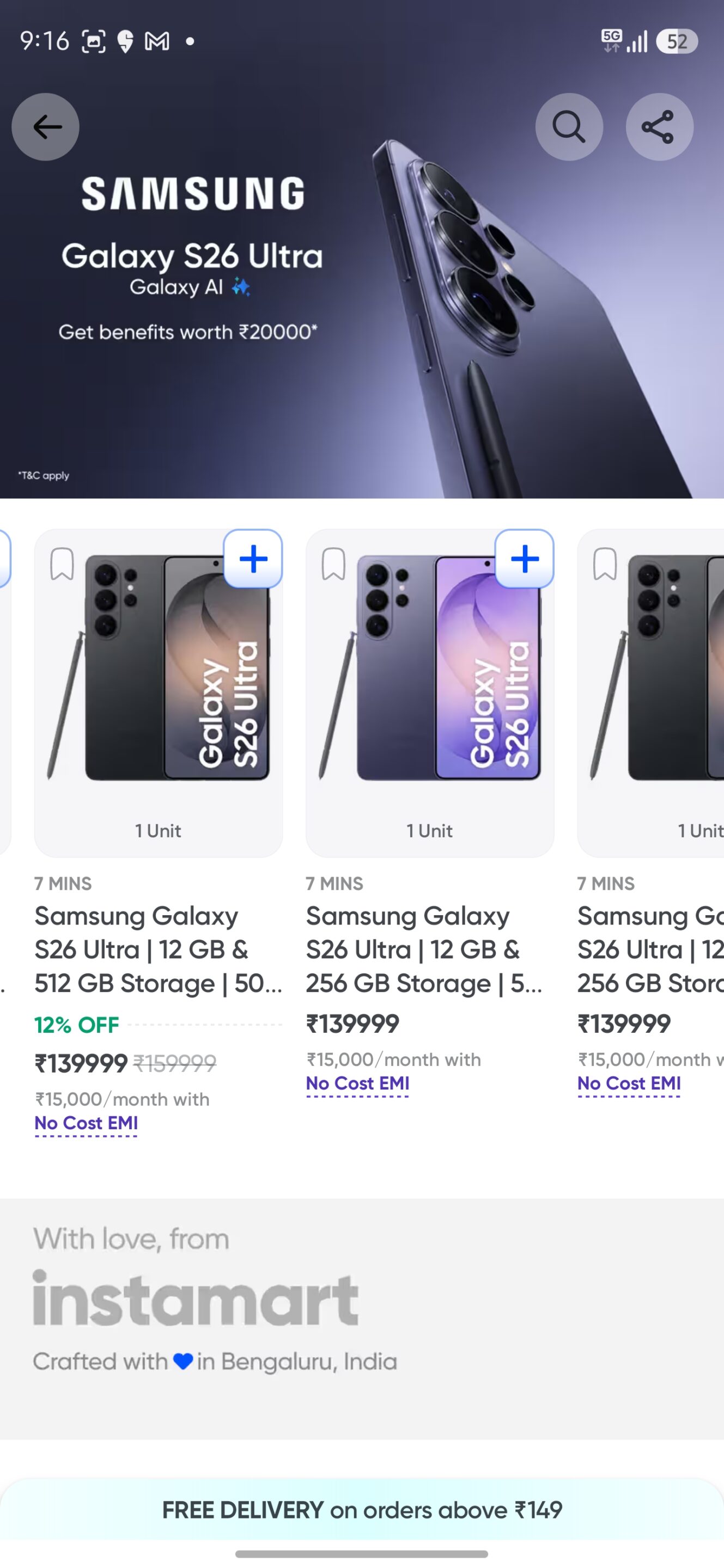Add 512 GB Galaxy S26 Ultra to cart
The height and width of the screenshot is (1568, 724).
(253, 559)
